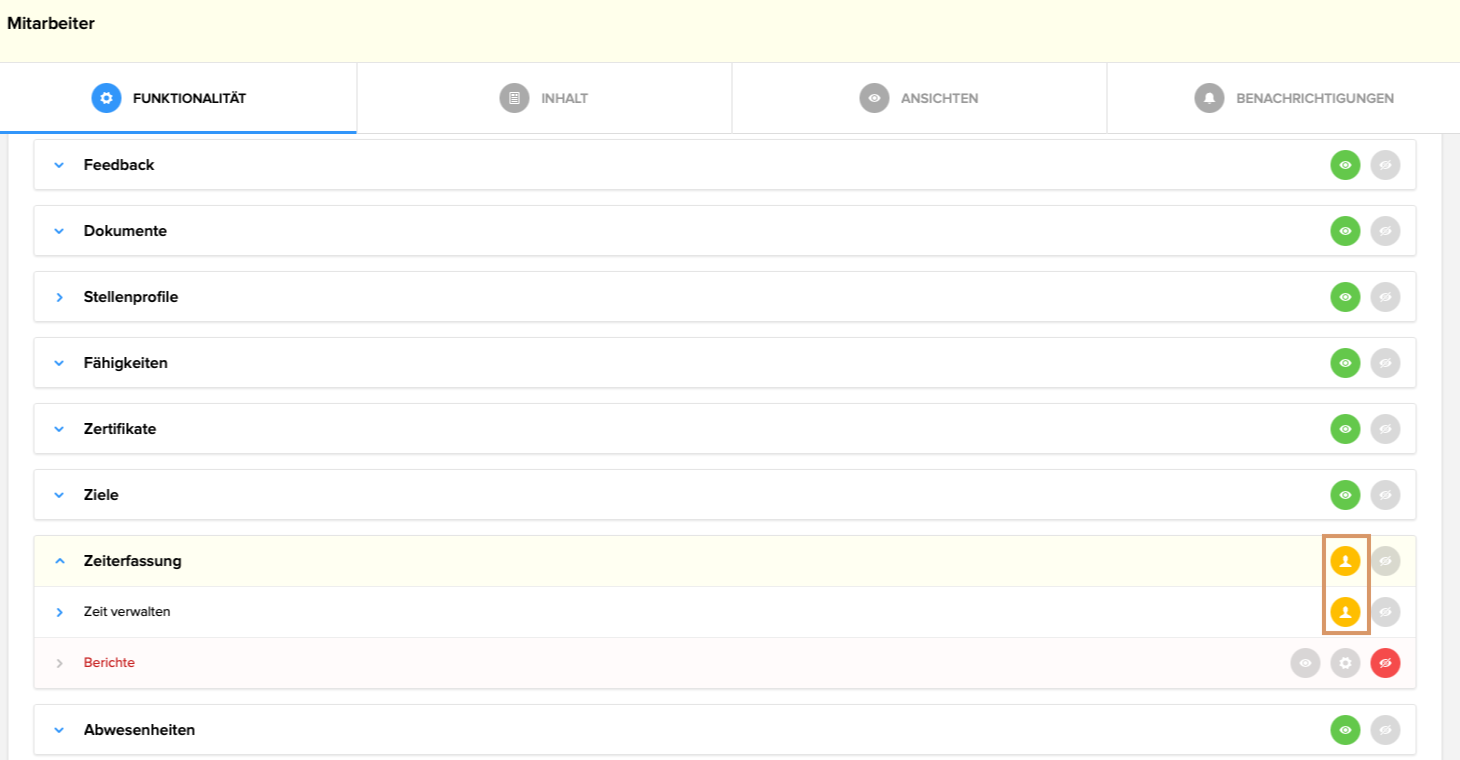Screen dimensions: 1460x760
Task: Click yellow user icon in Zeiterfassung row
Action: [x=1345, y=561]
